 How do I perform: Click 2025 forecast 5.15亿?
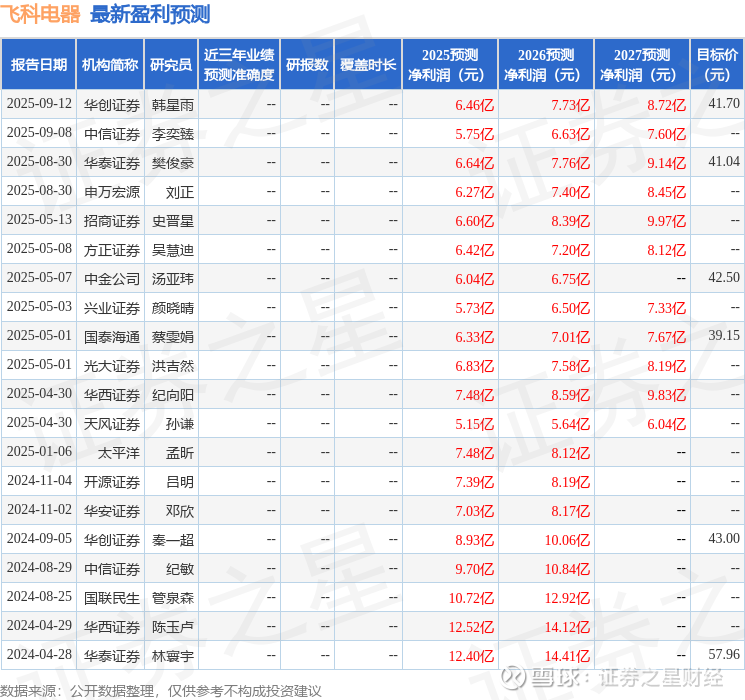point(474,424)
